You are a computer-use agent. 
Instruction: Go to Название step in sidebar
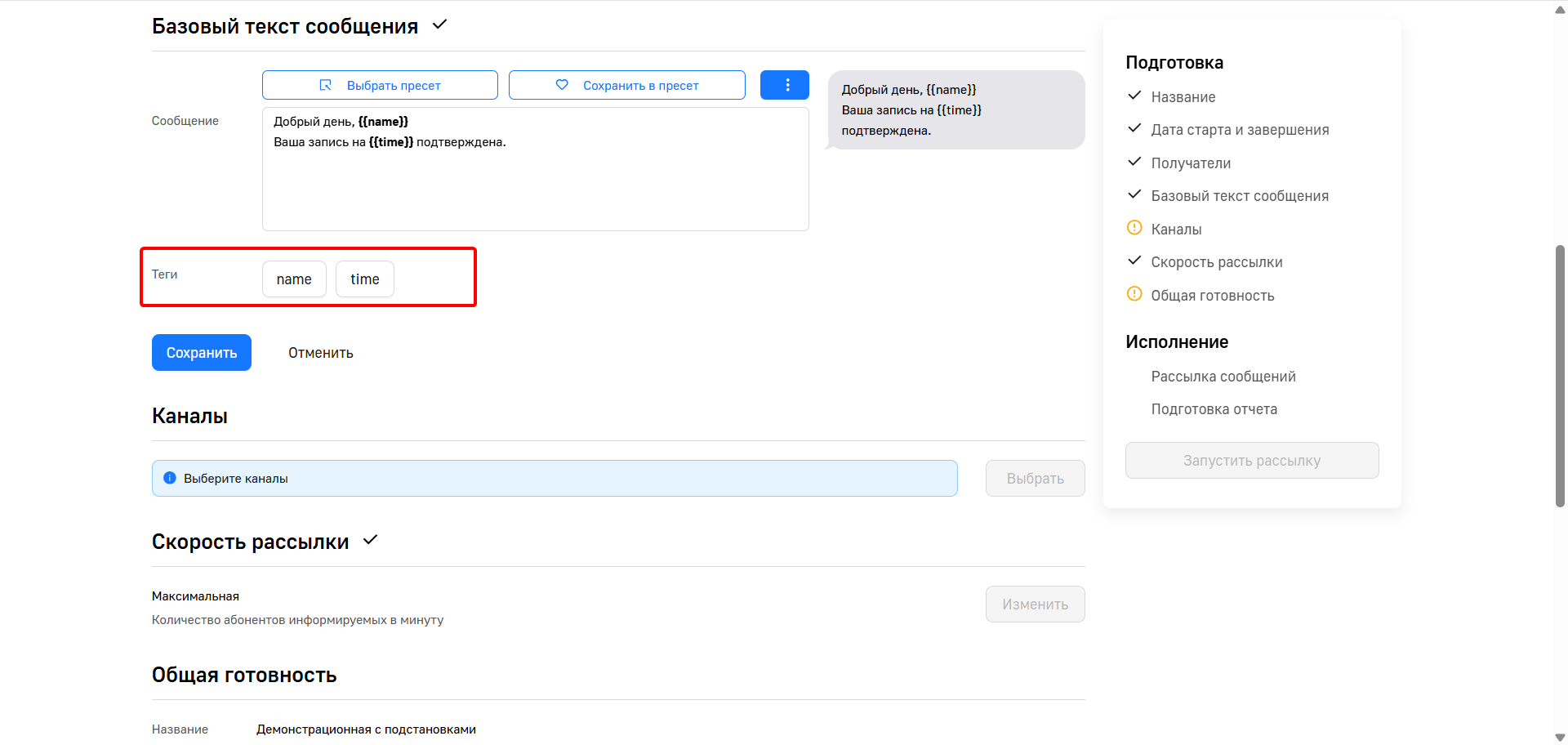[1183, 97]
